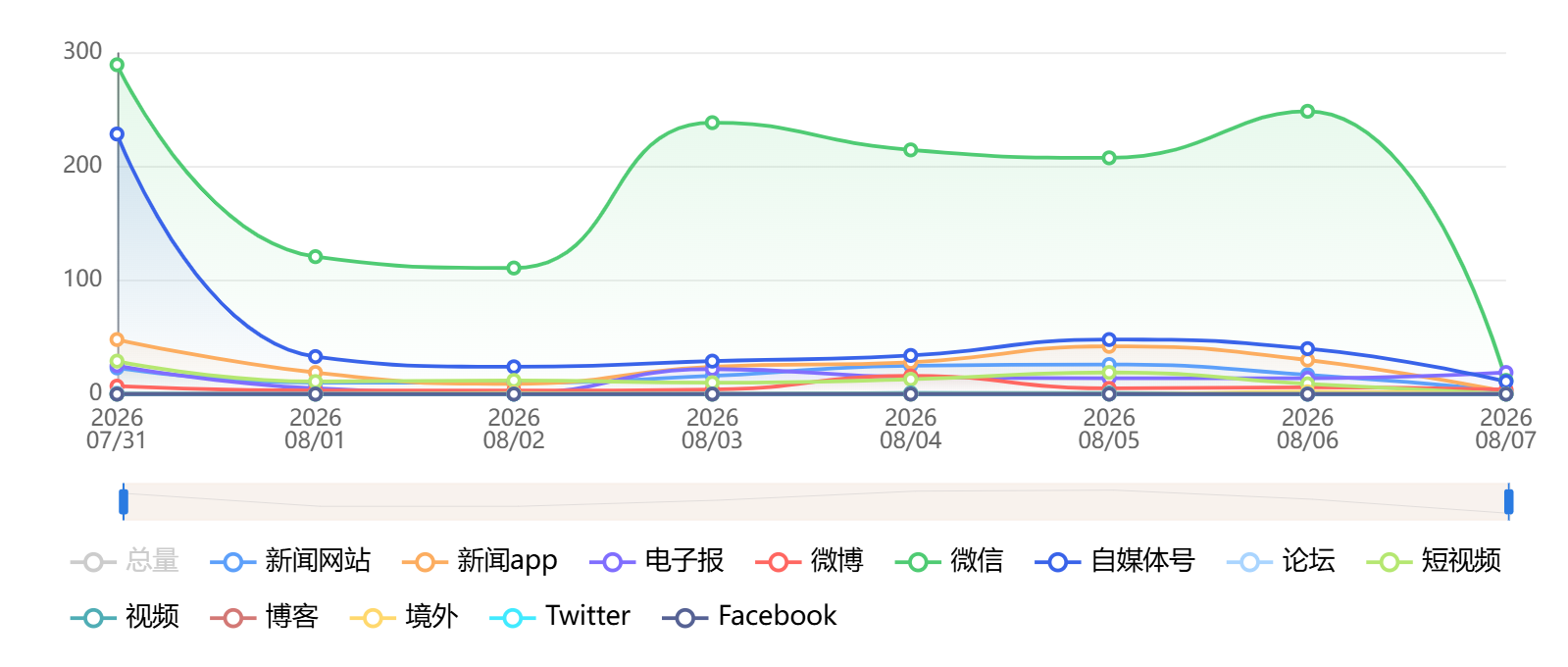
Task: Toggle the Twitter legend series
Action: click(x=560, y=617)
